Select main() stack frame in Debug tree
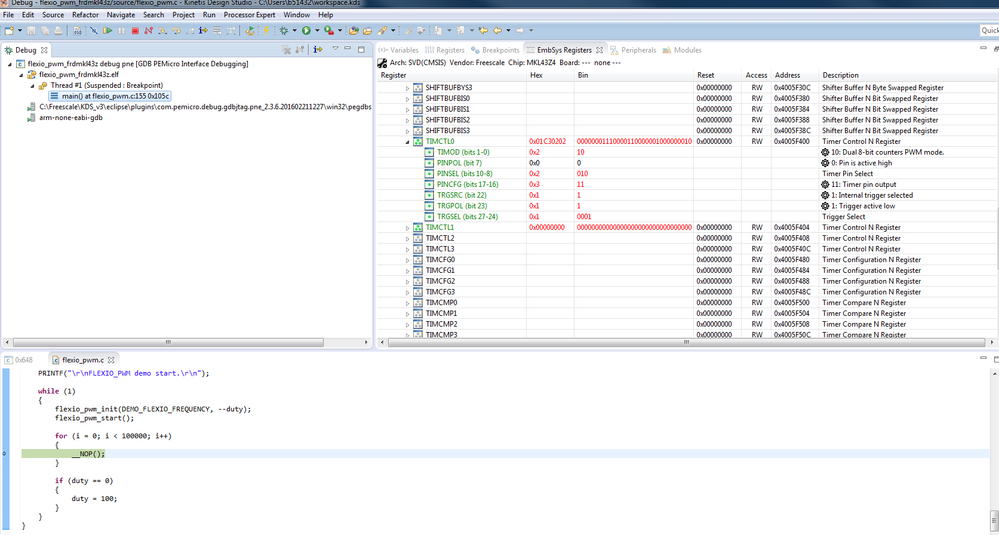Viewport: 999px width, 535px height. (x=110, y=96)
